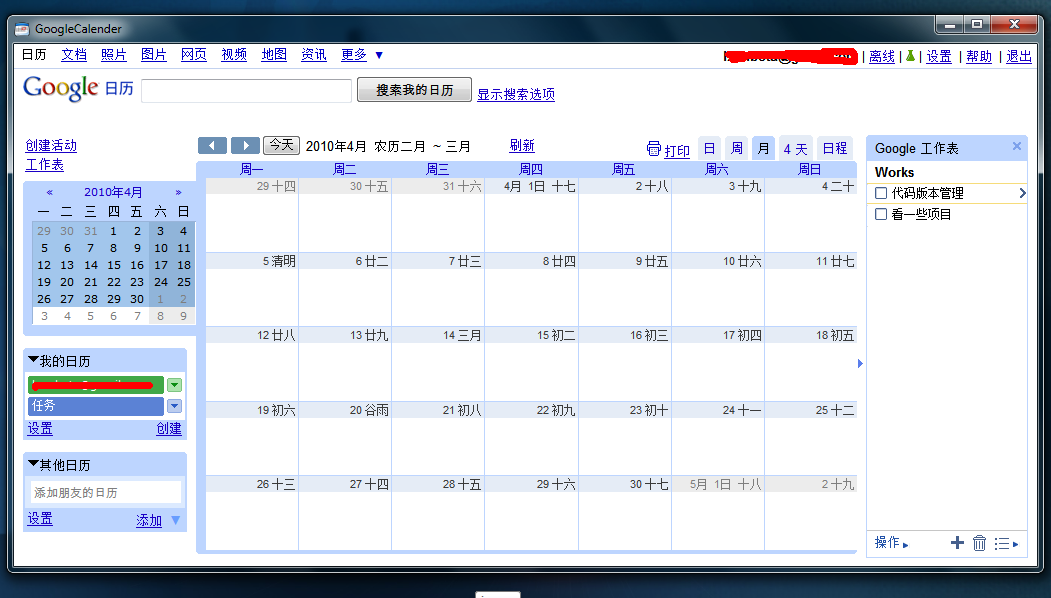Select the green personal calendar color bar
This screenshot has height=598, width=1051.
pyautogui.click(x=96, y=385)
